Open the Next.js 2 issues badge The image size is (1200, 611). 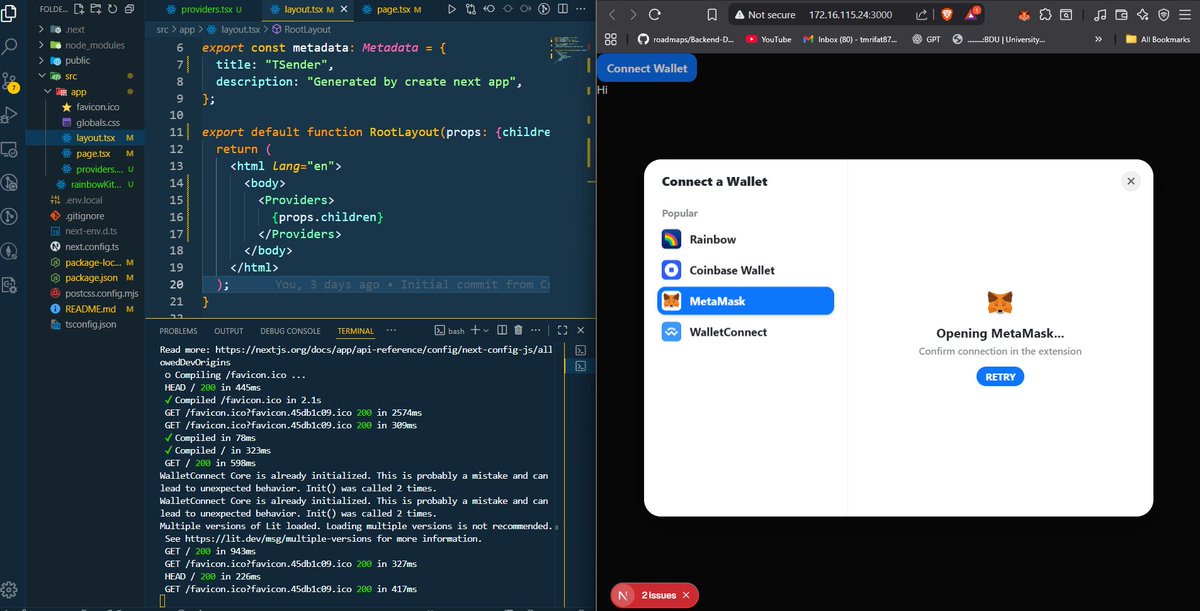pos(655,595)
